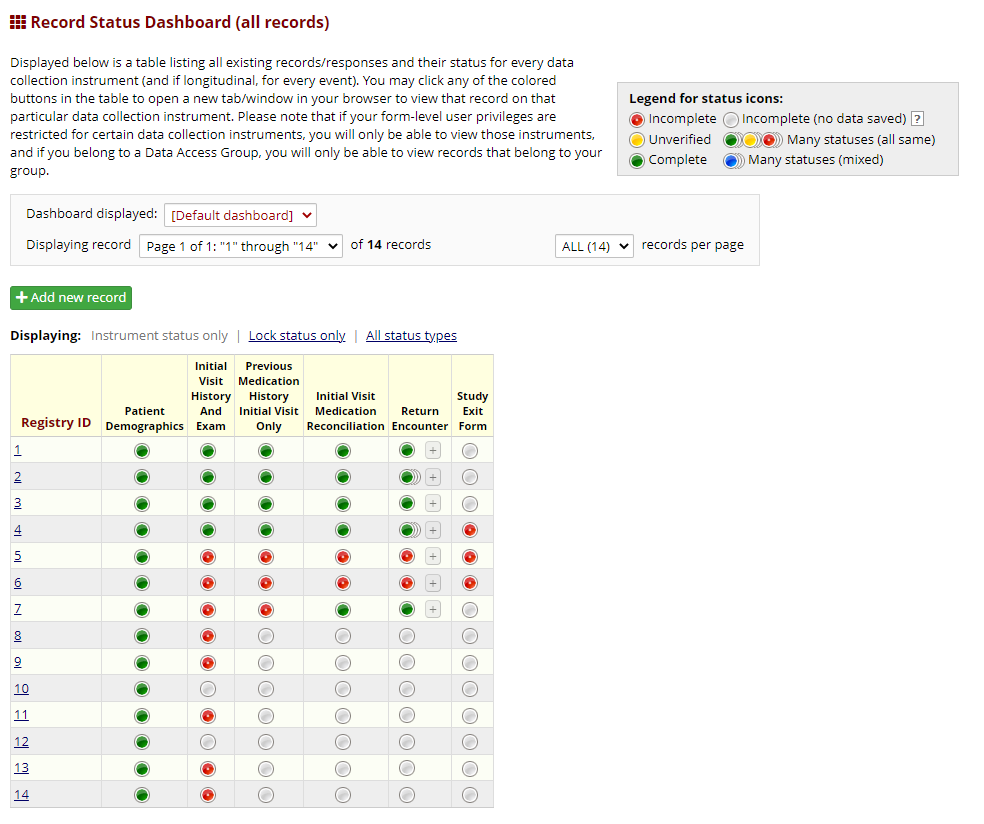Viewport: 984px width, 824px height.
Task: Click record 2 Return Encounter stacked status icon
Action: pyautogui.click(x=410, y=478)
